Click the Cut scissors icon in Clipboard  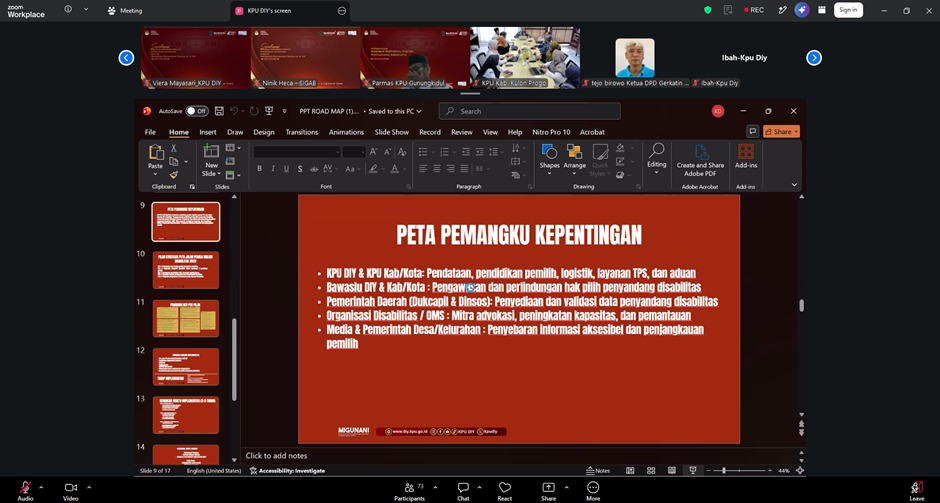tap(174, 148)
